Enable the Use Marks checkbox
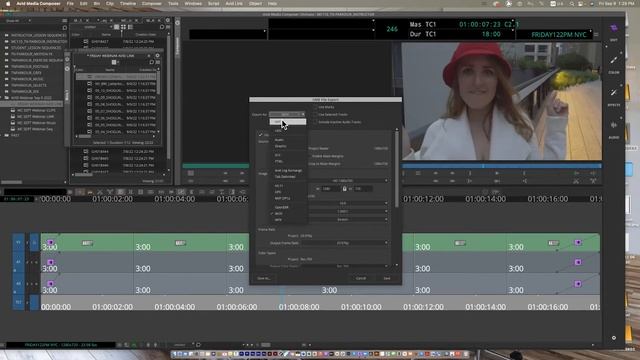The width and height of the screenshot is (640, 360). pos(315,107)
